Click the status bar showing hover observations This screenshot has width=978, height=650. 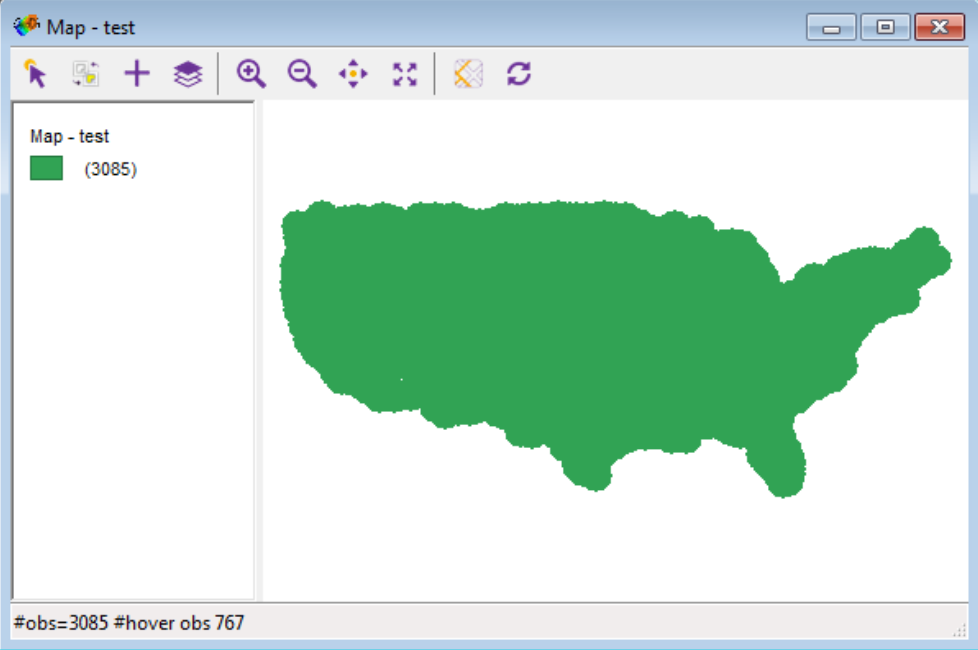[x=124, y=622]
